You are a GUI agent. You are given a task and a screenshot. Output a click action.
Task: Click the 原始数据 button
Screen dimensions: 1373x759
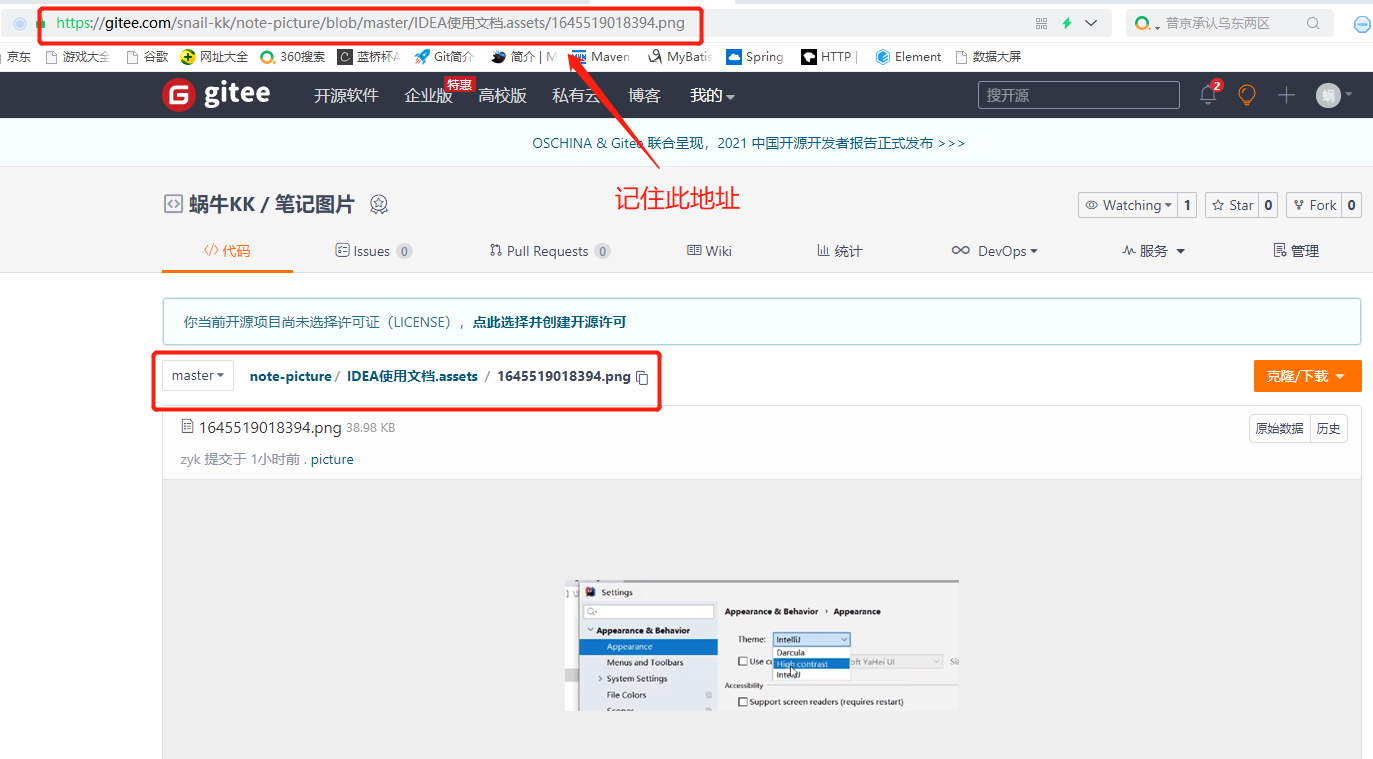pos(1279,428)
